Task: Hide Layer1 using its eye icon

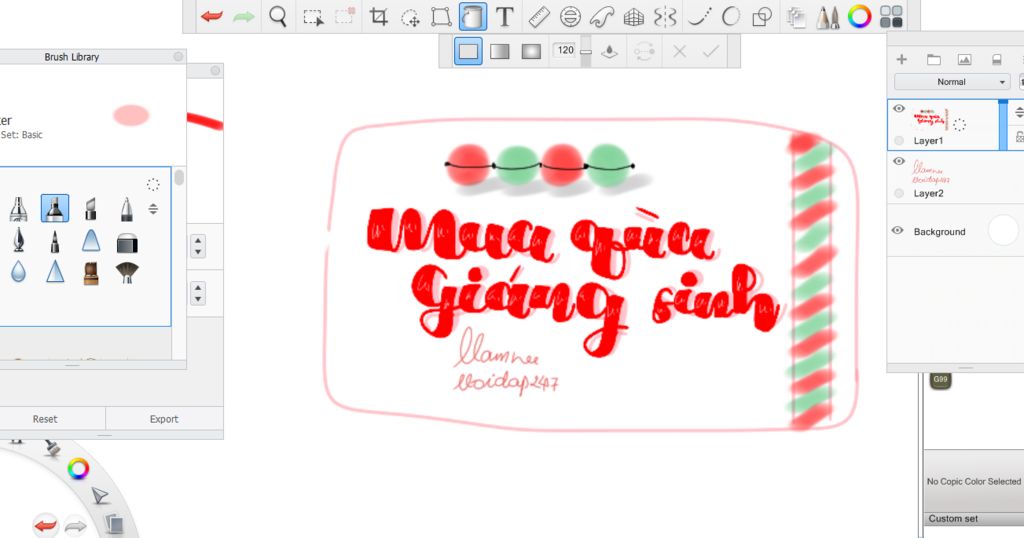Action: pyautogui.click(x=899, y=108)
